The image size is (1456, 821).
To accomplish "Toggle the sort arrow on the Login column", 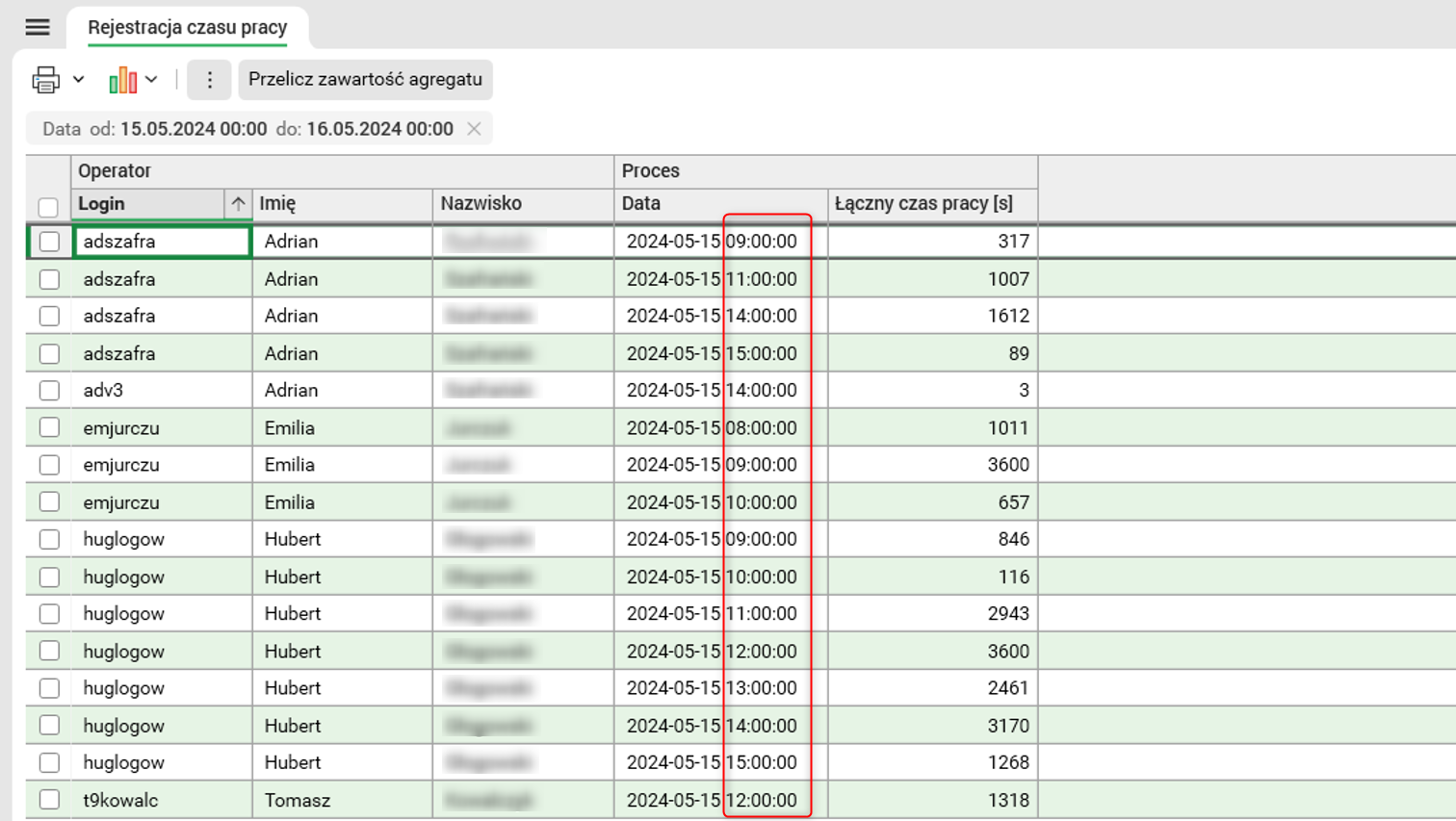I will [238, 204].
